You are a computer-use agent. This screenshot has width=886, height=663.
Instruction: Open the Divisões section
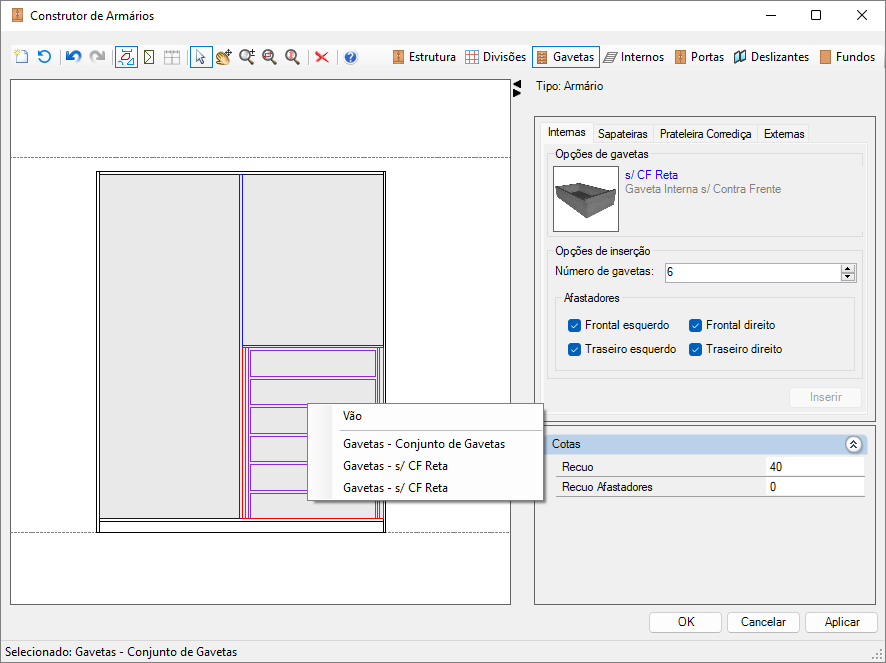tap(495, 57)
